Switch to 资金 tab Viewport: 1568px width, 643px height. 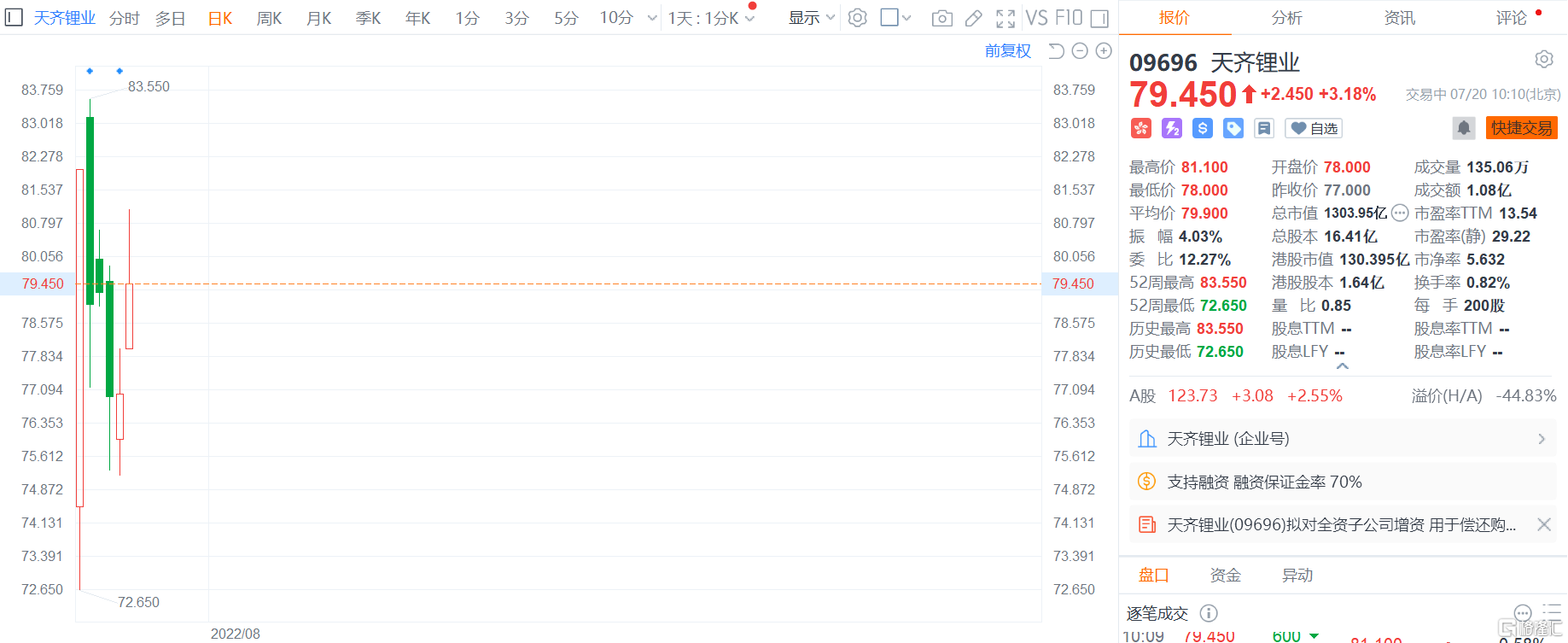(1225, 576)
